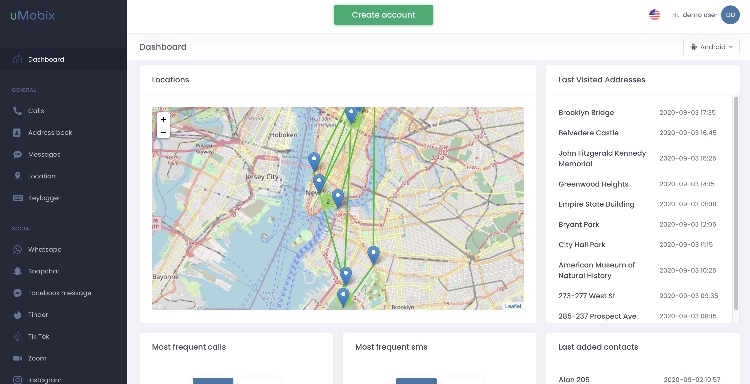Click the Location pin icon in sidebar
Viewport: 750px width, 384px height.
coord(18,176)
